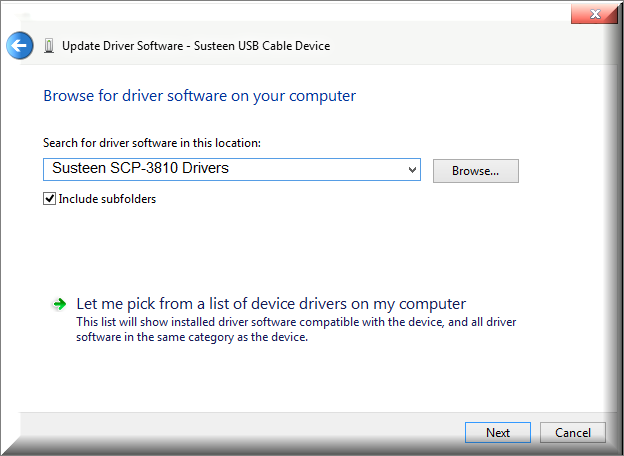Click the Update Driver Software title text

click(196, 46)
